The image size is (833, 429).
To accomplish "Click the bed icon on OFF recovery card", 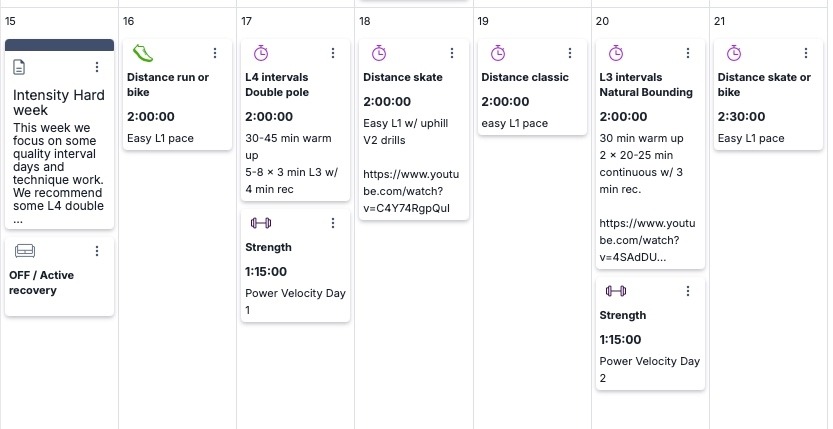I will click(25, 251).
